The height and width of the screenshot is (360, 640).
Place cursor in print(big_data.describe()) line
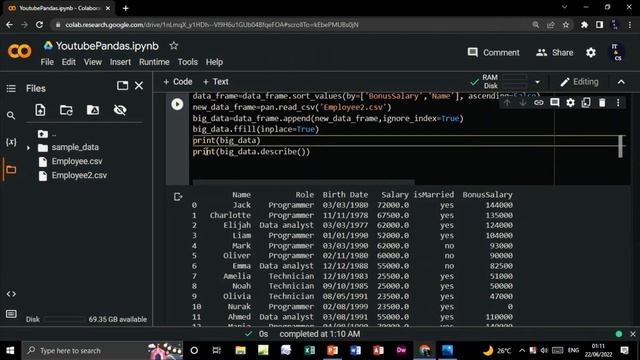pos(251,152)
